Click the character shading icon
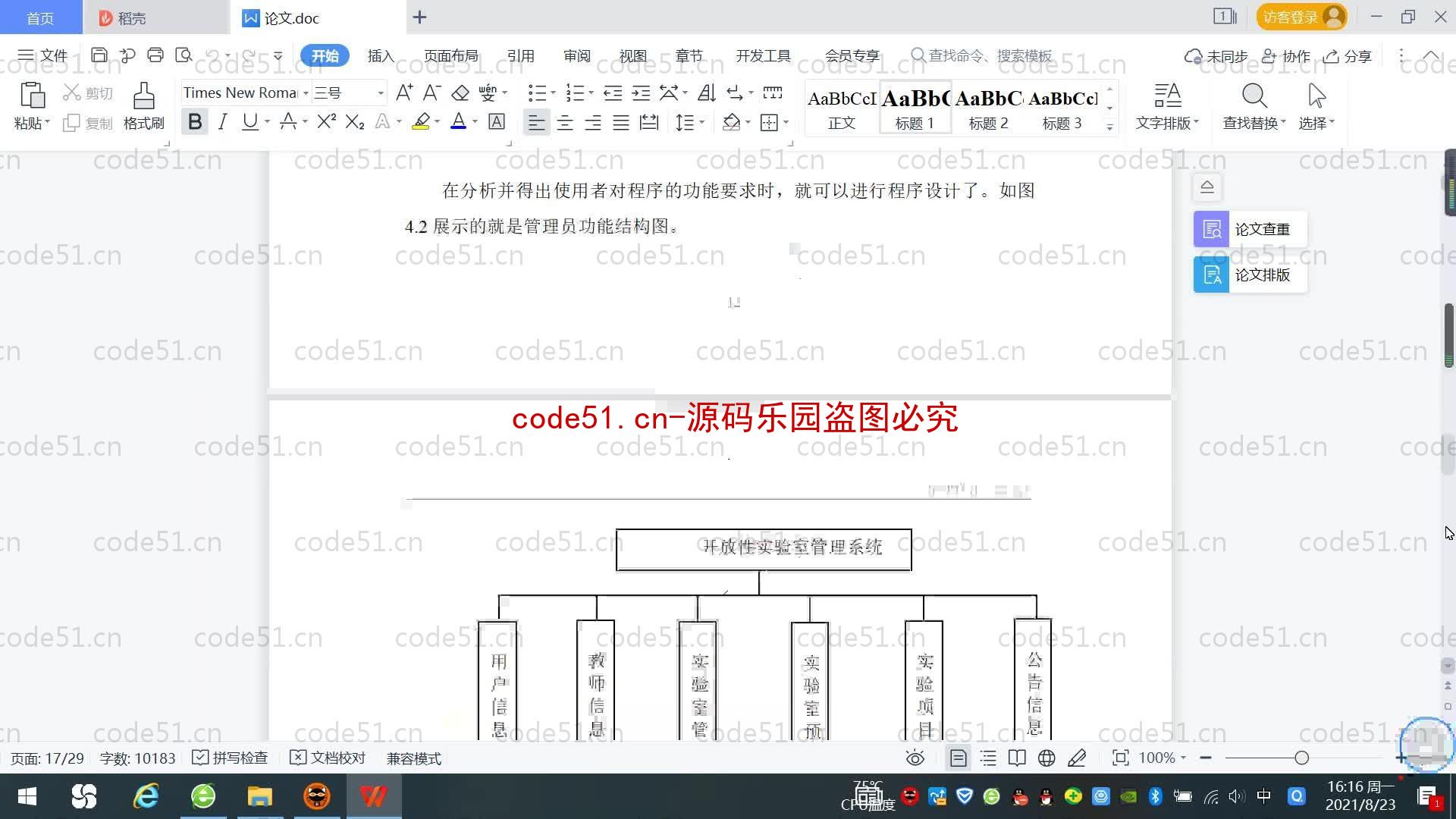This screenshot has width=1456, height=819. coord(496,122)
